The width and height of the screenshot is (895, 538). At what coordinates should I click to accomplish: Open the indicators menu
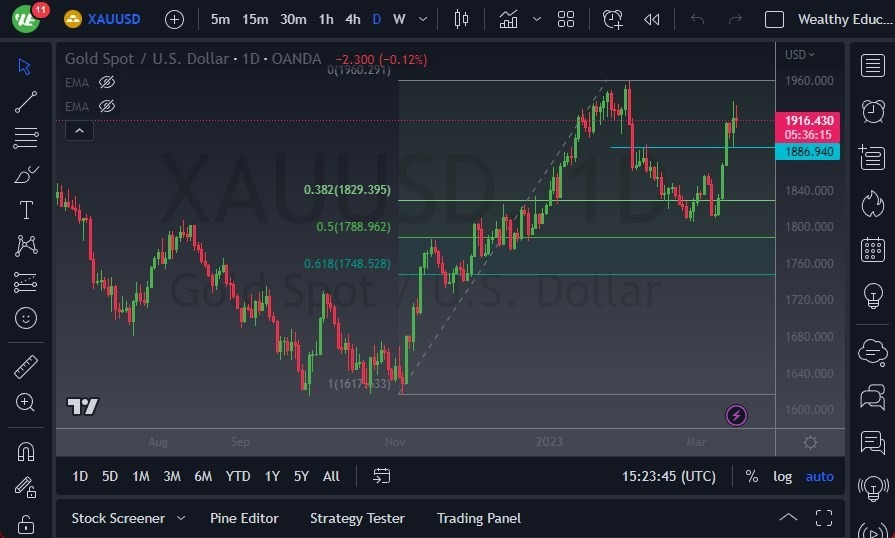pyautogui.click(x=508, y=19)
